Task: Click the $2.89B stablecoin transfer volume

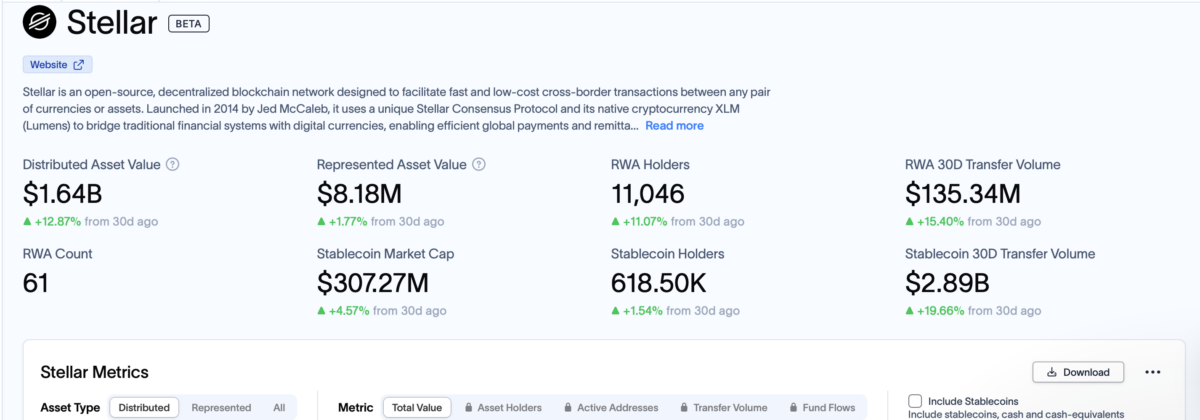Action: 946,283
